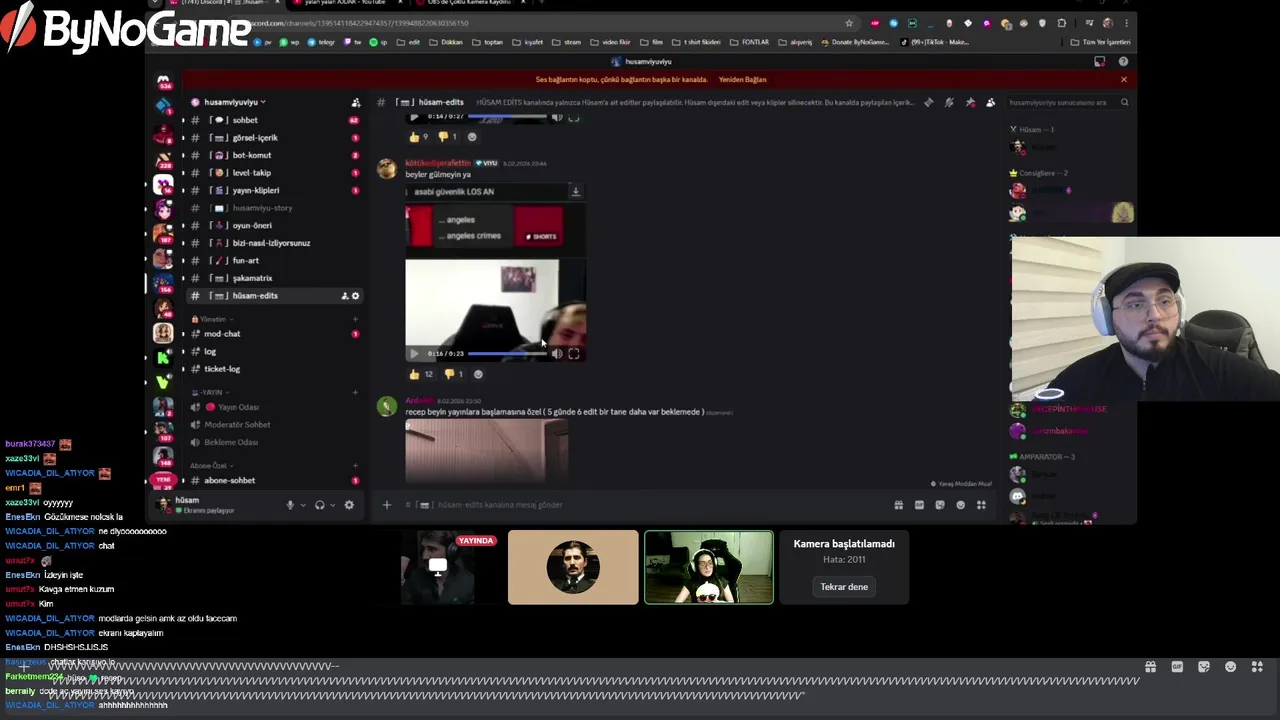Search the husamviyuviyu server field
Screen dimensions: 1280x720
[1068, 102]
